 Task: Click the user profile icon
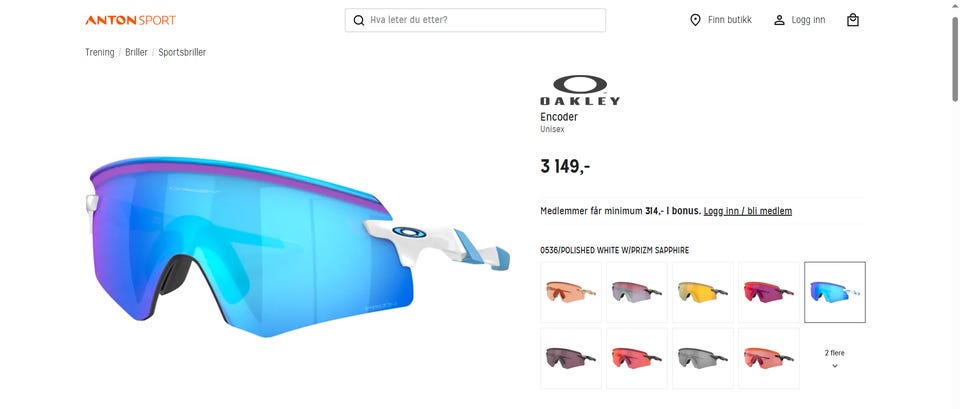point(779,20)
